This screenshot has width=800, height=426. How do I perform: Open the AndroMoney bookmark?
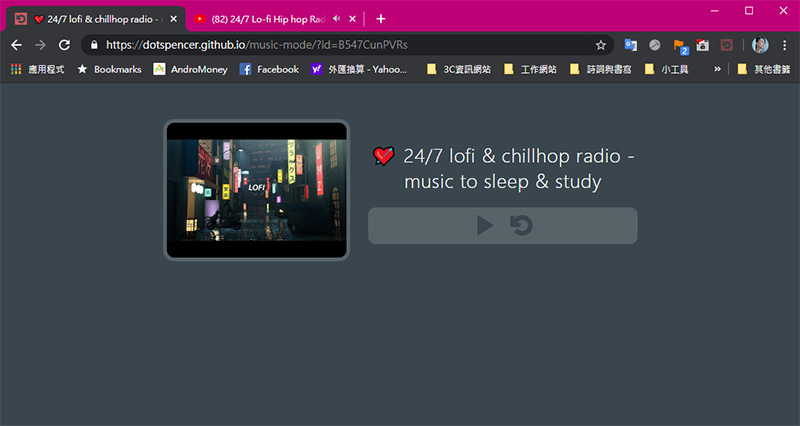tap(190, 69)
